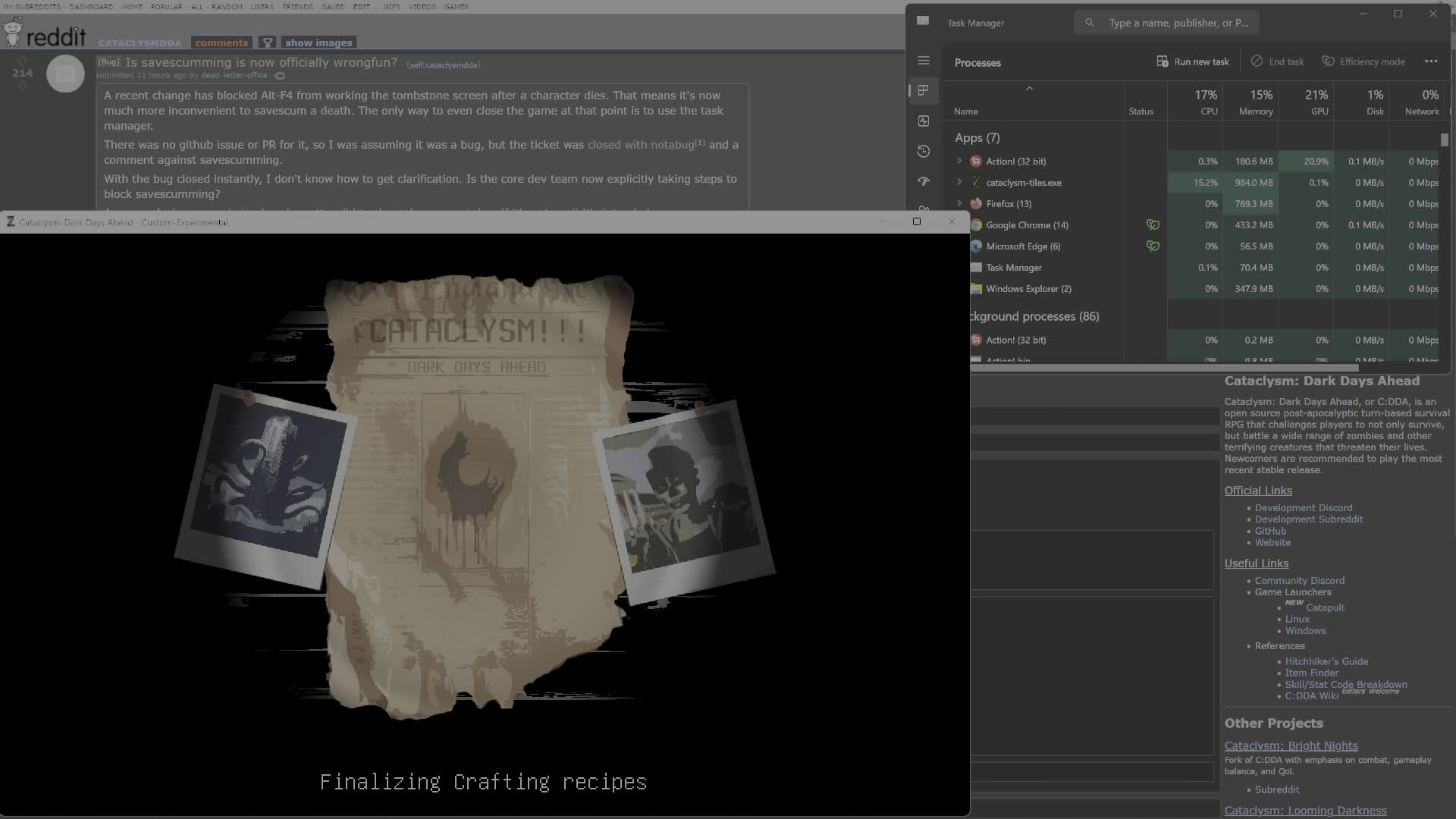Screen dimensions: 1456x819
Task: Open the dead-letter-office user profile link
Action: (x=234, y=75)
